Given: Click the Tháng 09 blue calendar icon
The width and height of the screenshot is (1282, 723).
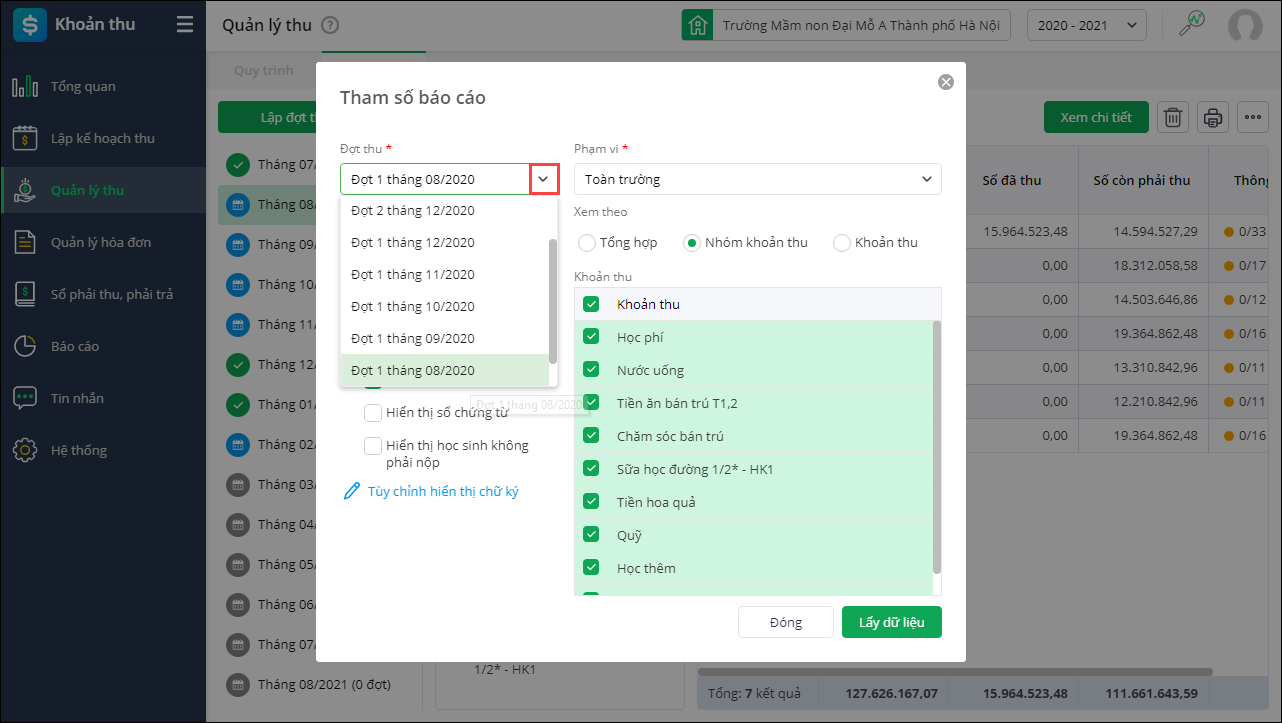Looking at the screenshot, I should coord(238,244).
